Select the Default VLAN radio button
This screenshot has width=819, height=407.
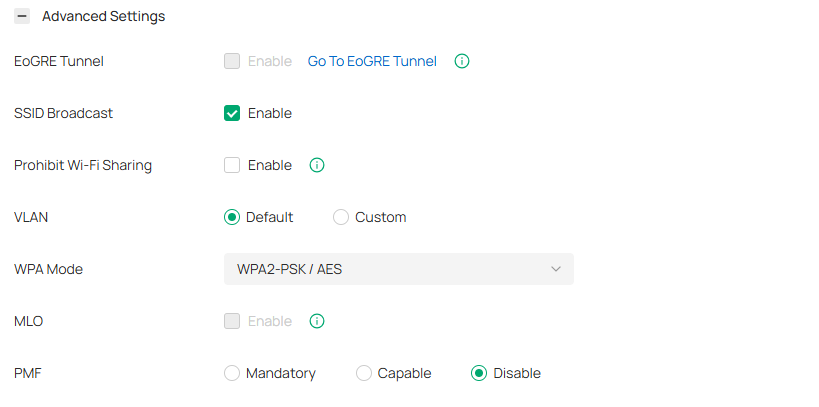232,217
